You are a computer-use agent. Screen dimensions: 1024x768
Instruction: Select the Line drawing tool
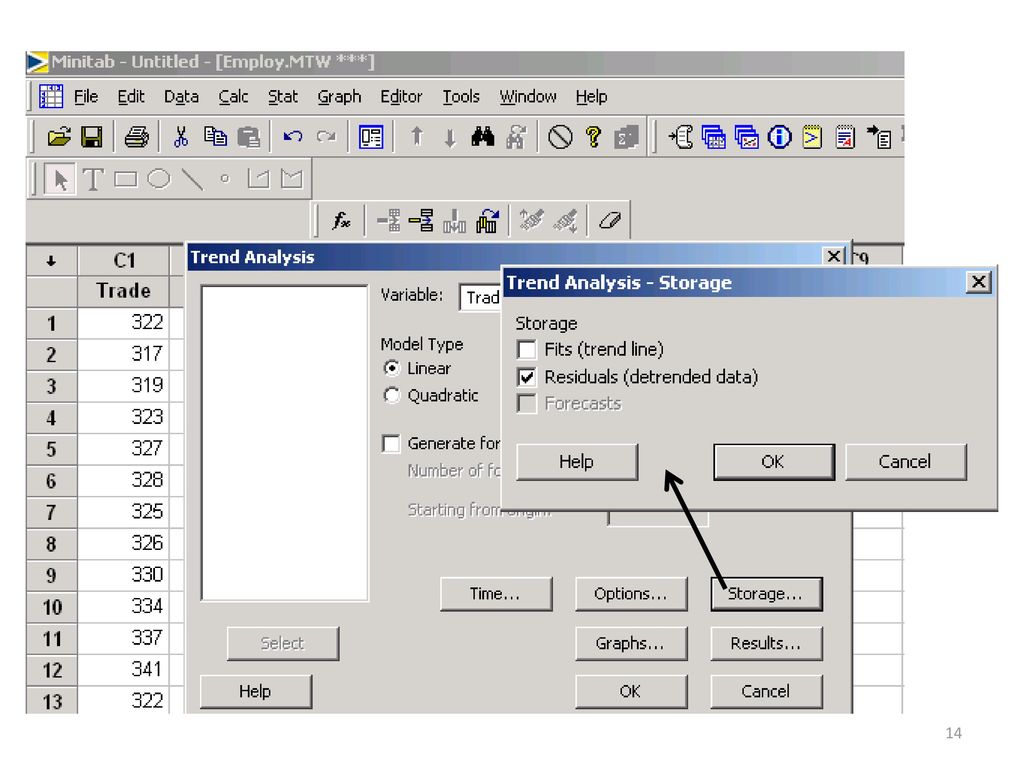click(192, 180)
